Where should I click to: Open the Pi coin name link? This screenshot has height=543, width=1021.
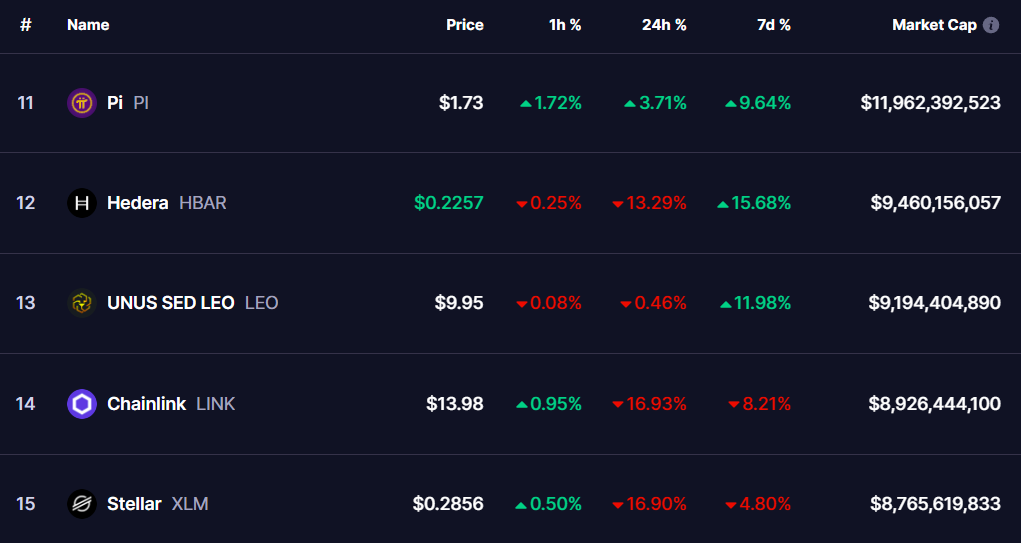pyautogui.click(x=115, y=102)
